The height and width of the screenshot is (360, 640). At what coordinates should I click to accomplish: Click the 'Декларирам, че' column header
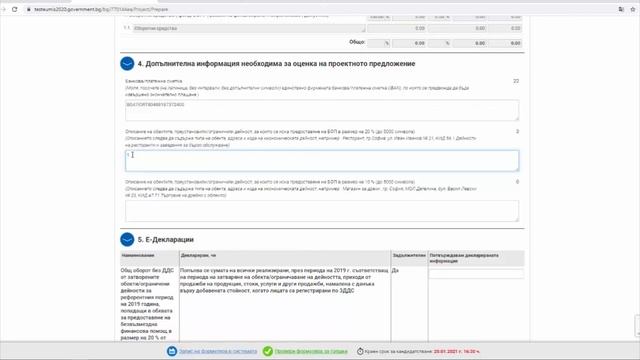pos(198,256)
